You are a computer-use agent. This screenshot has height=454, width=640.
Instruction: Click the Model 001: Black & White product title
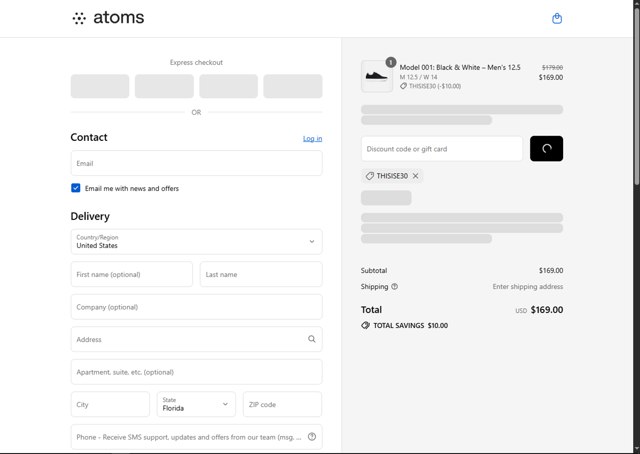(460, 67)
